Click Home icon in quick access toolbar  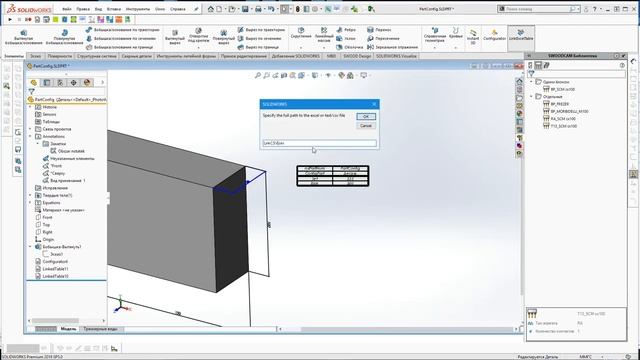click(x=211, y=9)
